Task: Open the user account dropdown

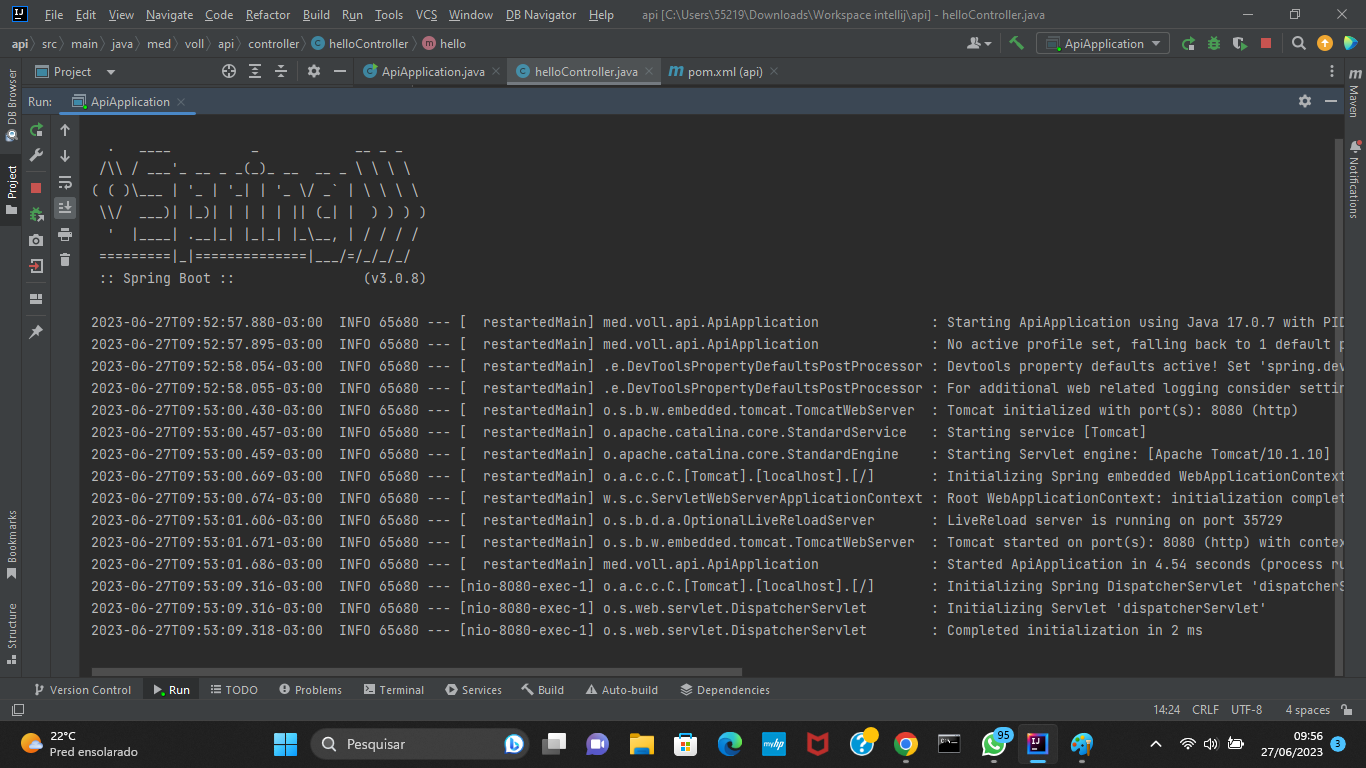Action: tap(979, 43)
